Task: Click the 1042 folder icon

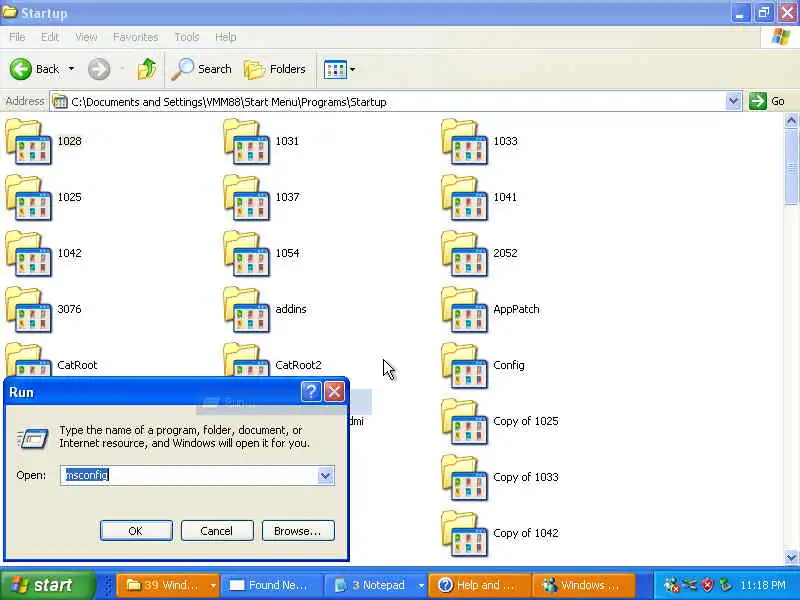Action: point(29,254)
